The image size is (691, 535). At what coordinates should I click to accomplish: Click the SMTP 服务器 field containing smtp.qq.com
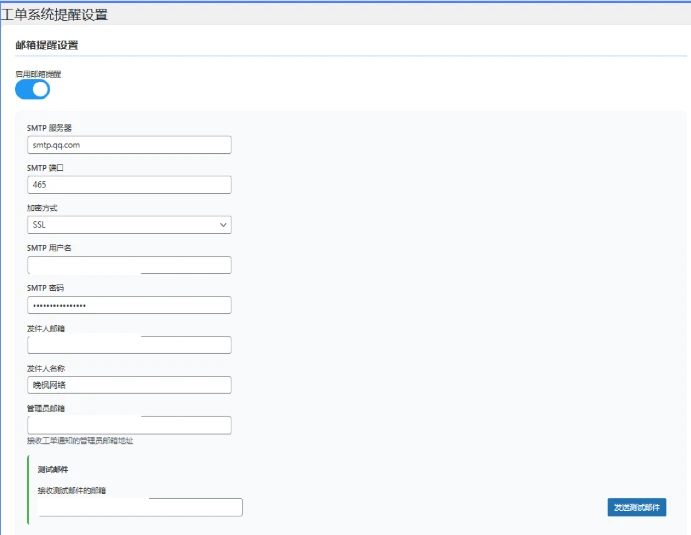click(129, 145)
